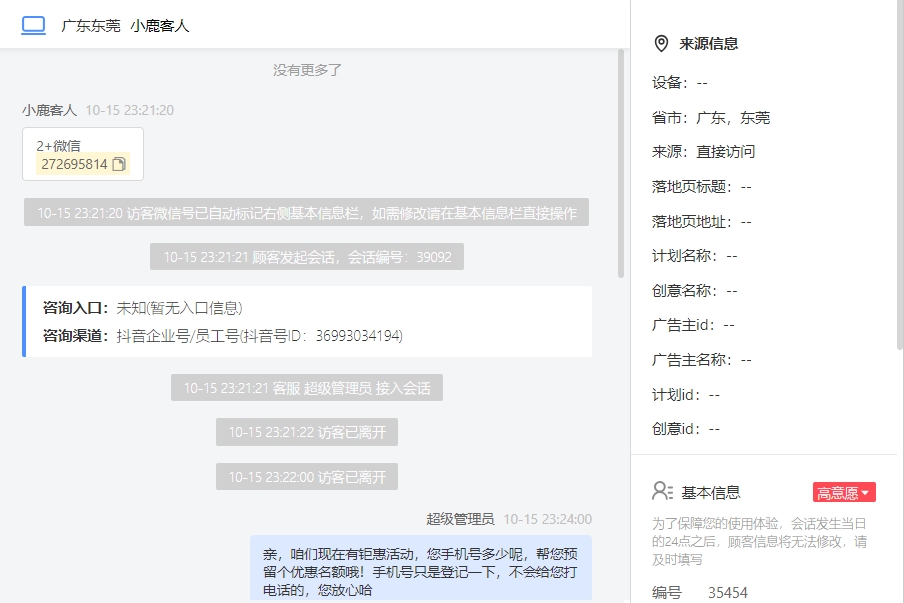The height and width of the screenshot is (603, 904).
Task: Click the 小鹿客人 sender name above message
Action: (x=50, y=110)
